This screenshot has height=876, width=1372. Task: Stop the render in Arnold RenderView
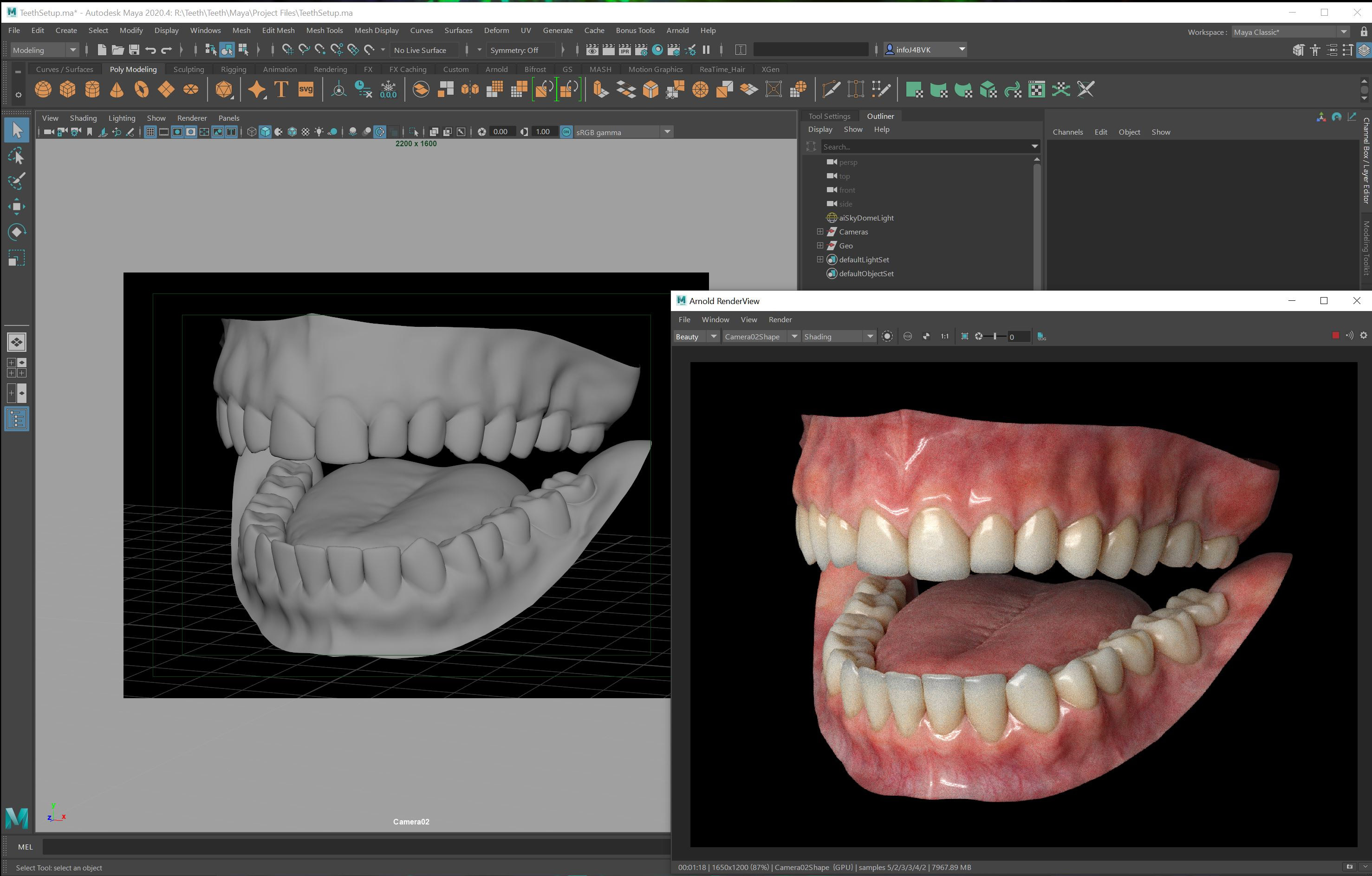pos(1336,336)
